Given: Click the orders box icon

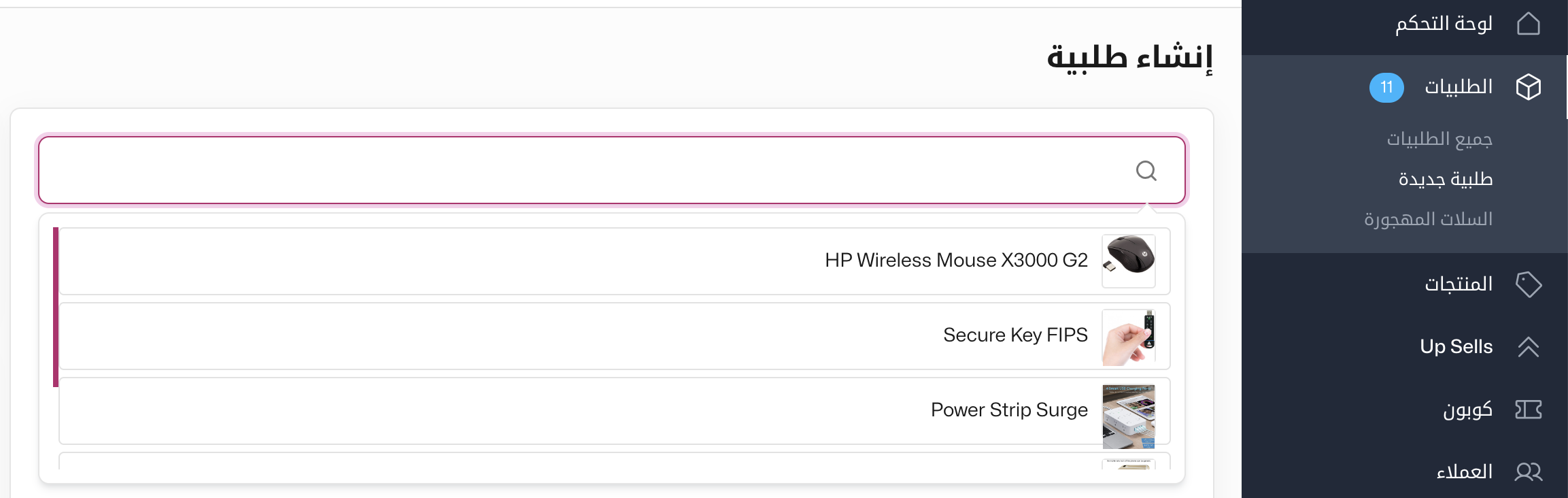Looking at the screenshot, I should pos(1528,87).
